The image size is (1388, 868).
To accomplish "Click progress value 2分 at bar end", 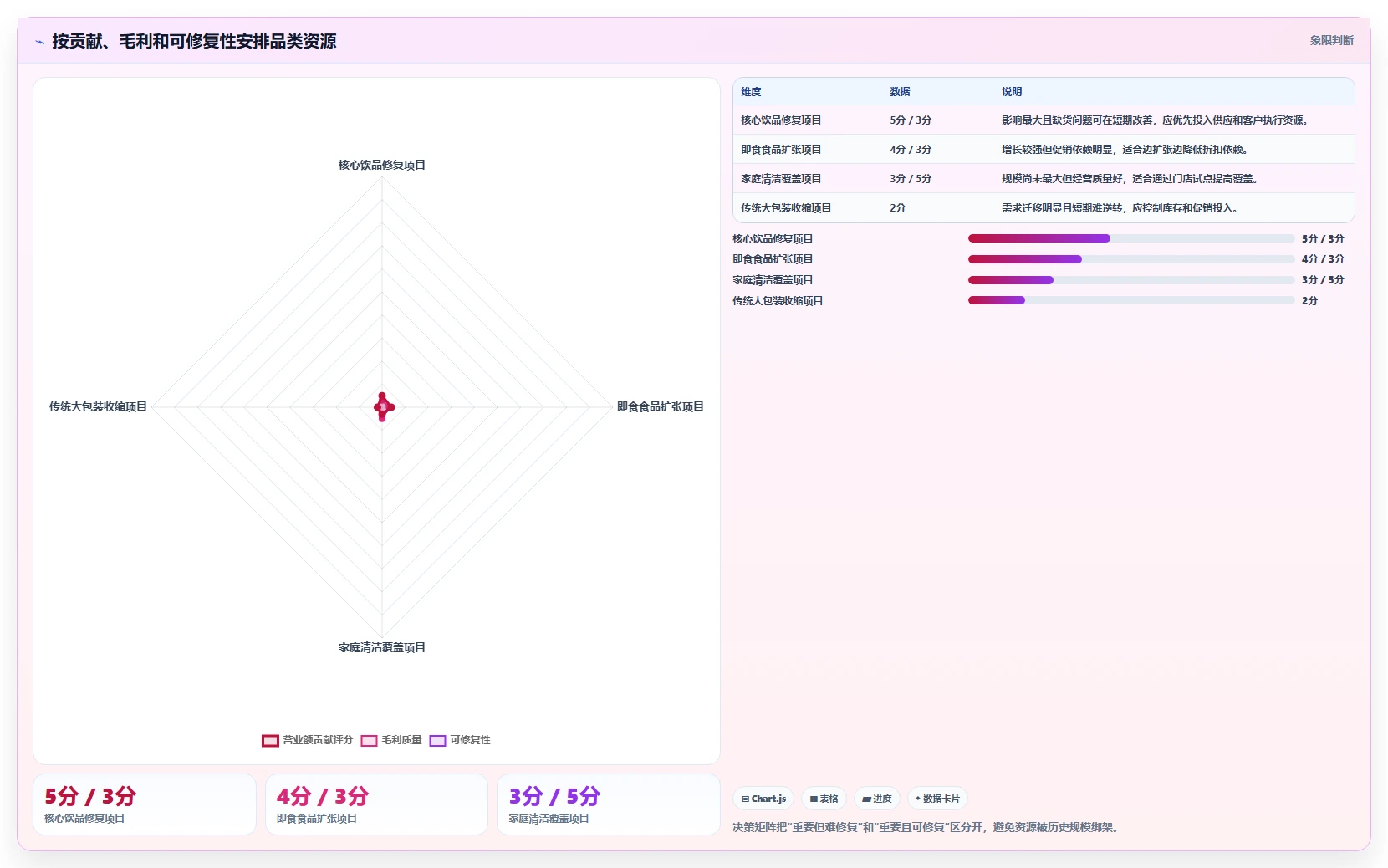I will [1309, 301].
